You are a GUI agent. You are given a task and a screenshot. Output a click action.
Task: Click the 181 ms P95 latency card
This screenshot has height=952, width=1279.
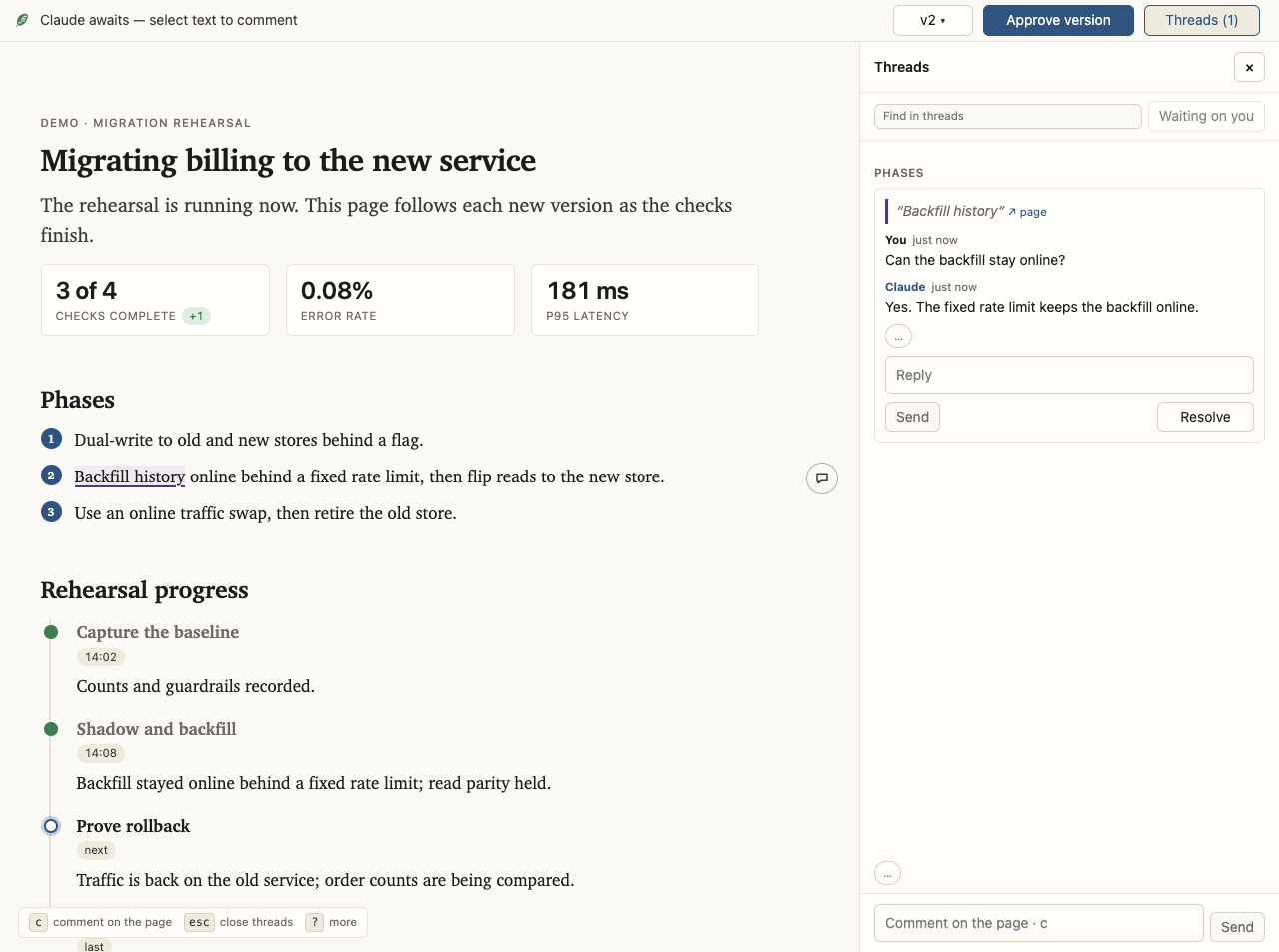tap(644, 300)
